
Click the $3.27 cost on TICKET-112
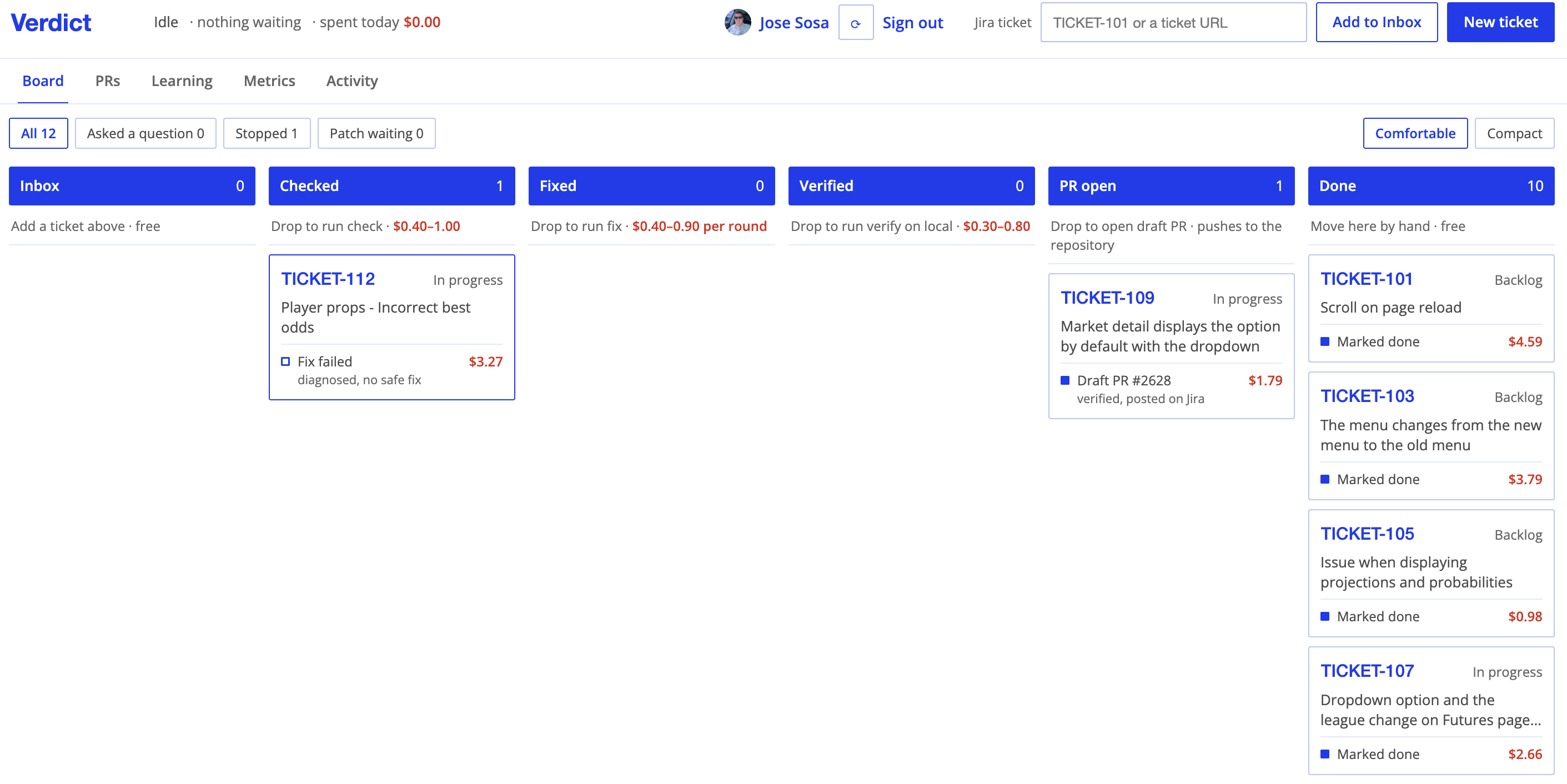[485, 362]
